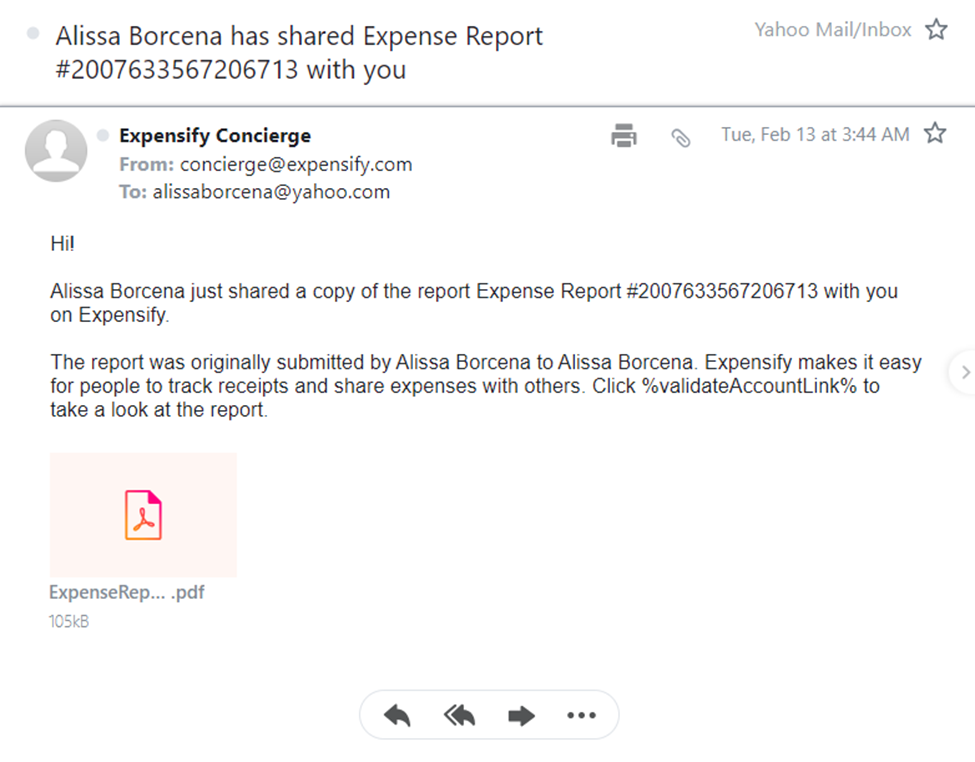Toggle unread dot beside the subject

coord(33,34)
